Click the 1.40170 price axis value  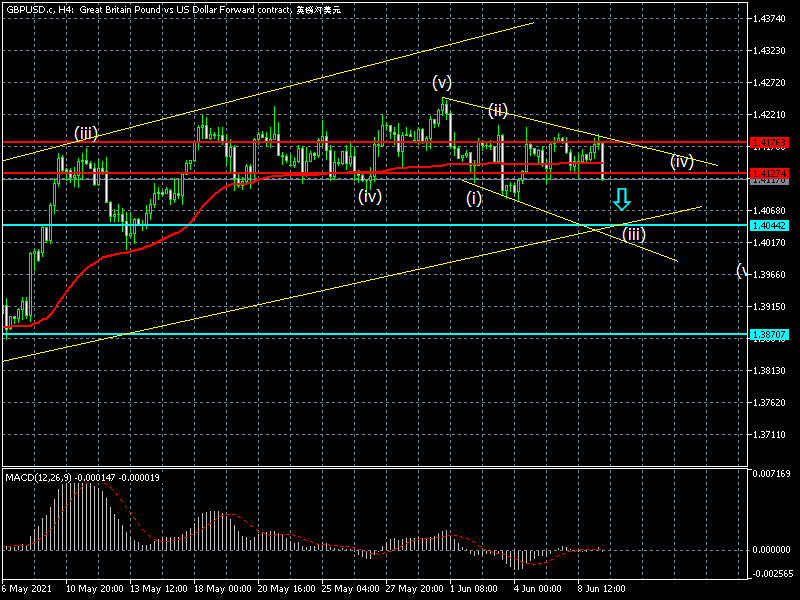(769, 243)
